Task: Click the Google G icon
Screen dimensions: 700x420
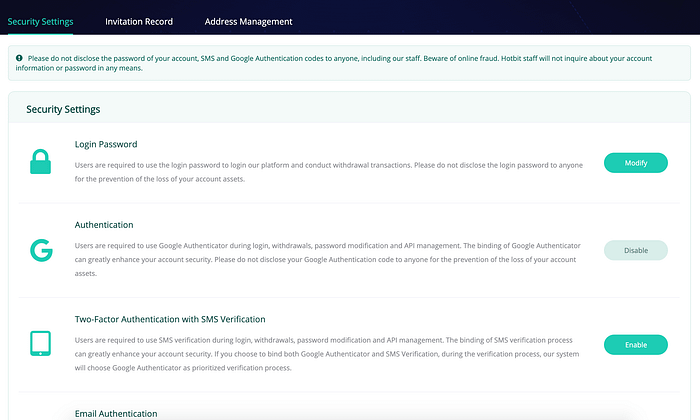Action: point(41,250)
